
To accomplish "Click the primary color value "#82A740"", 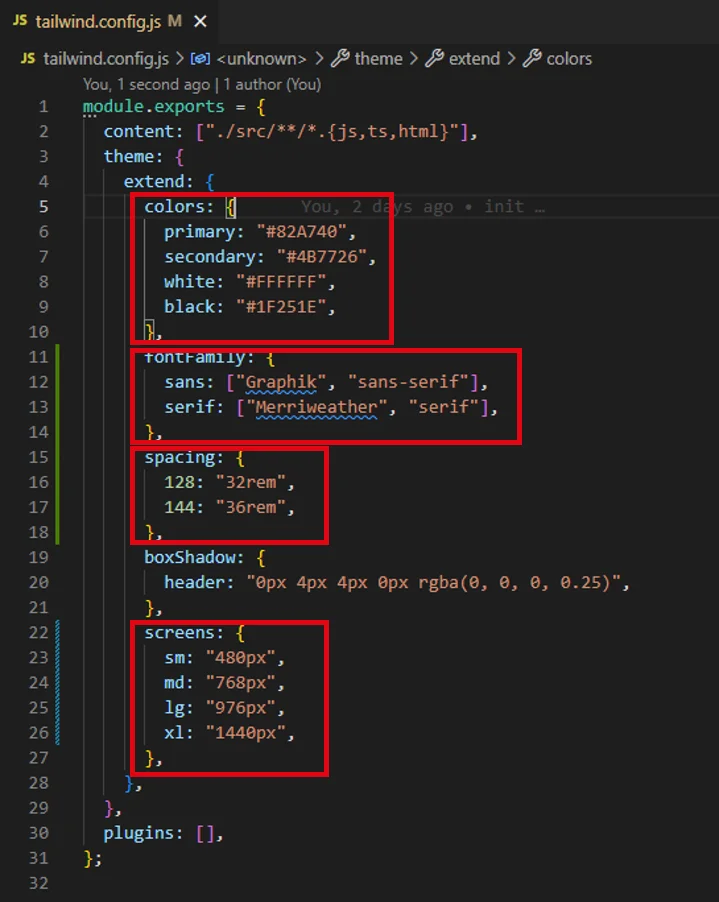I will [301, 232].
